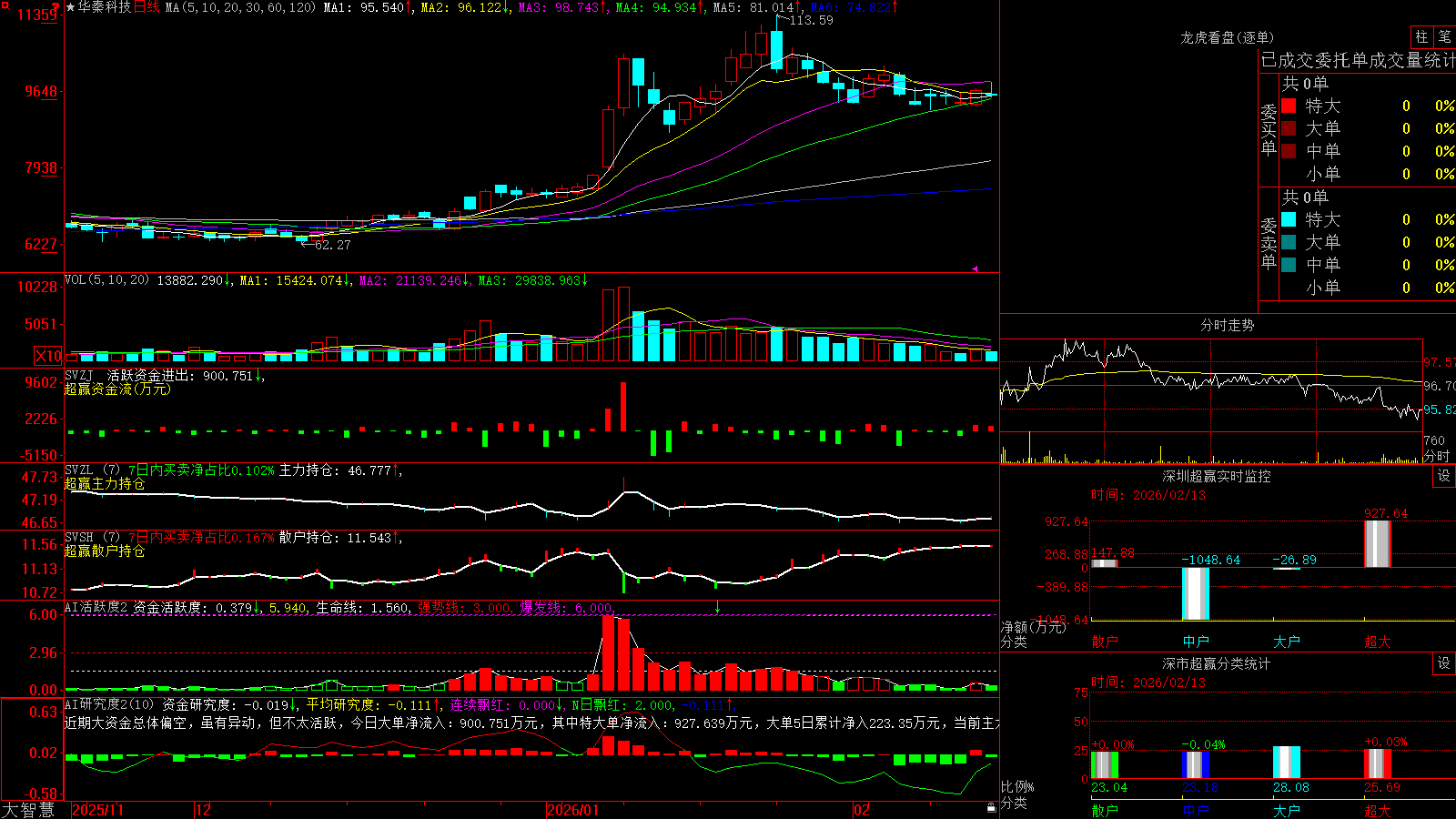Click the 2025/11 date marker on timeline
This screenshot has height=819, width=1456.
click(97, 810)
